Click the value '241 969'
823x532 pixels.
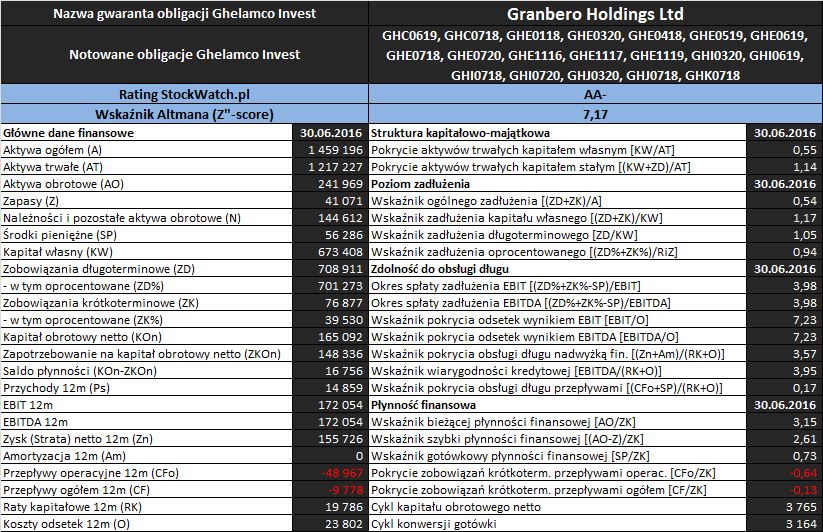pos(340,184)
